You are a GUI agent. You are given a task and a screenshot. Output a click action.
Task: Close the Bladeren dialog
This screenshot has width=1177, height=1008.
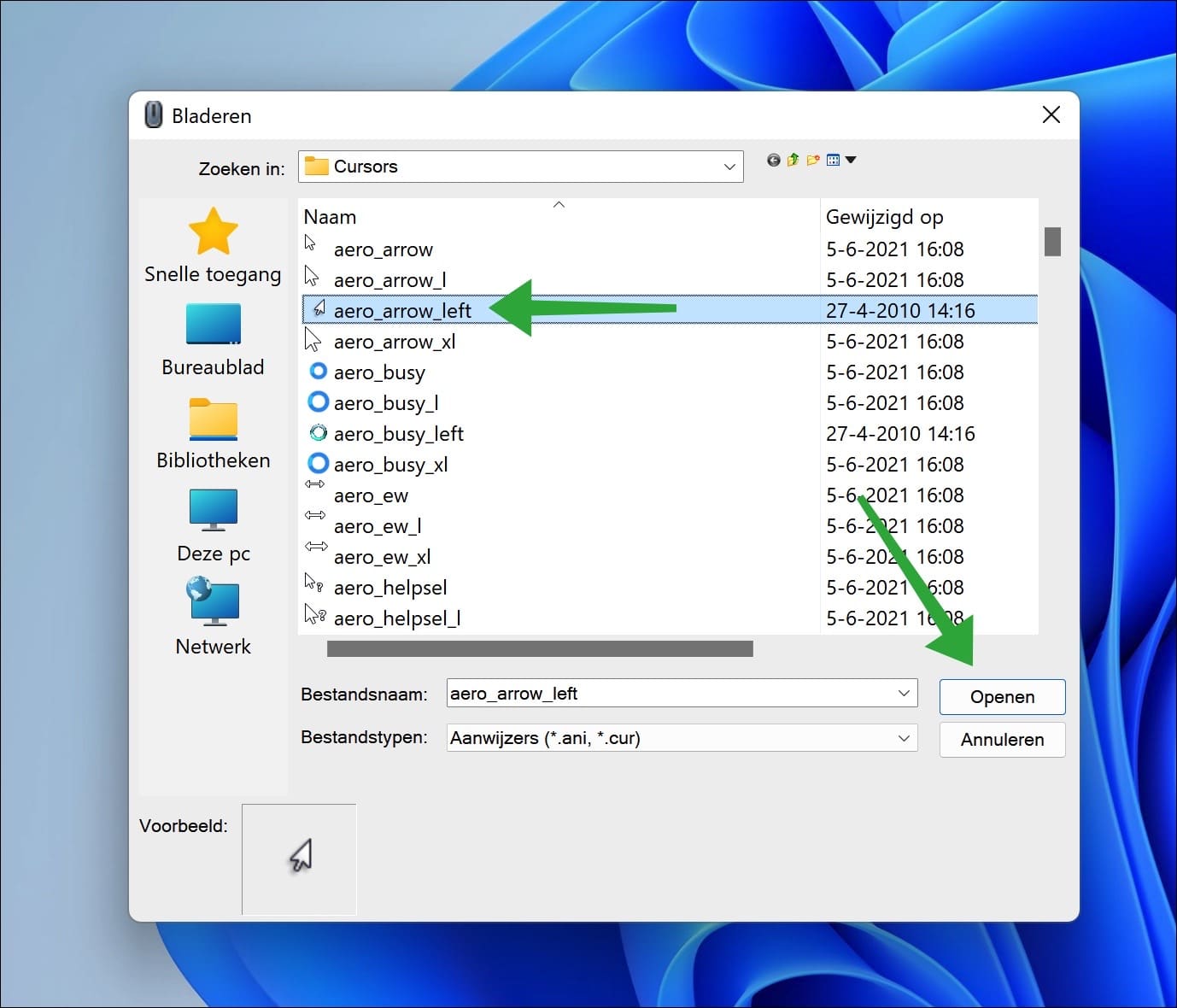tap(1051, 114)
